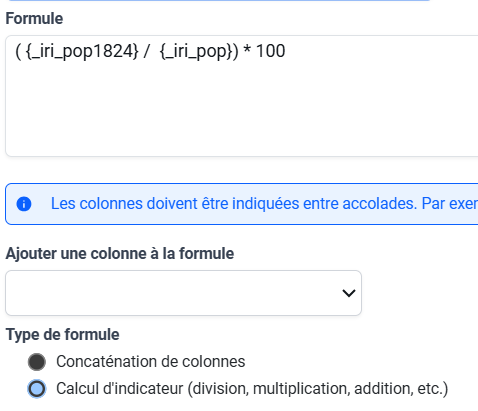Image resolution: width=478 pixels, height=411 pixels.
Task: Open the Ajouter une colonne select box
Action: tap(183, 293)
